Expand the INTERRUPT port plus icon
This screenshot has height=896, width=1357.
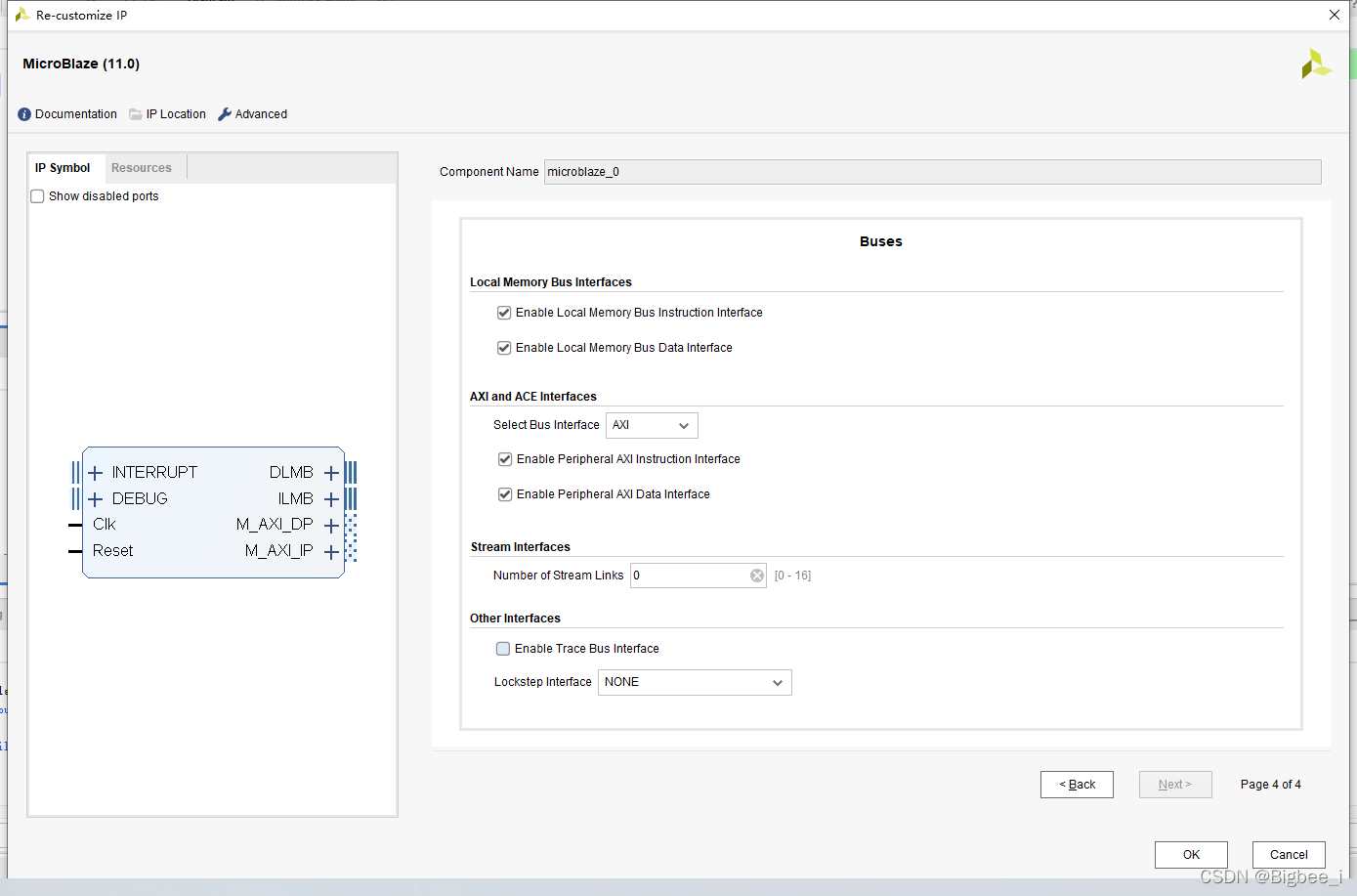95,473
